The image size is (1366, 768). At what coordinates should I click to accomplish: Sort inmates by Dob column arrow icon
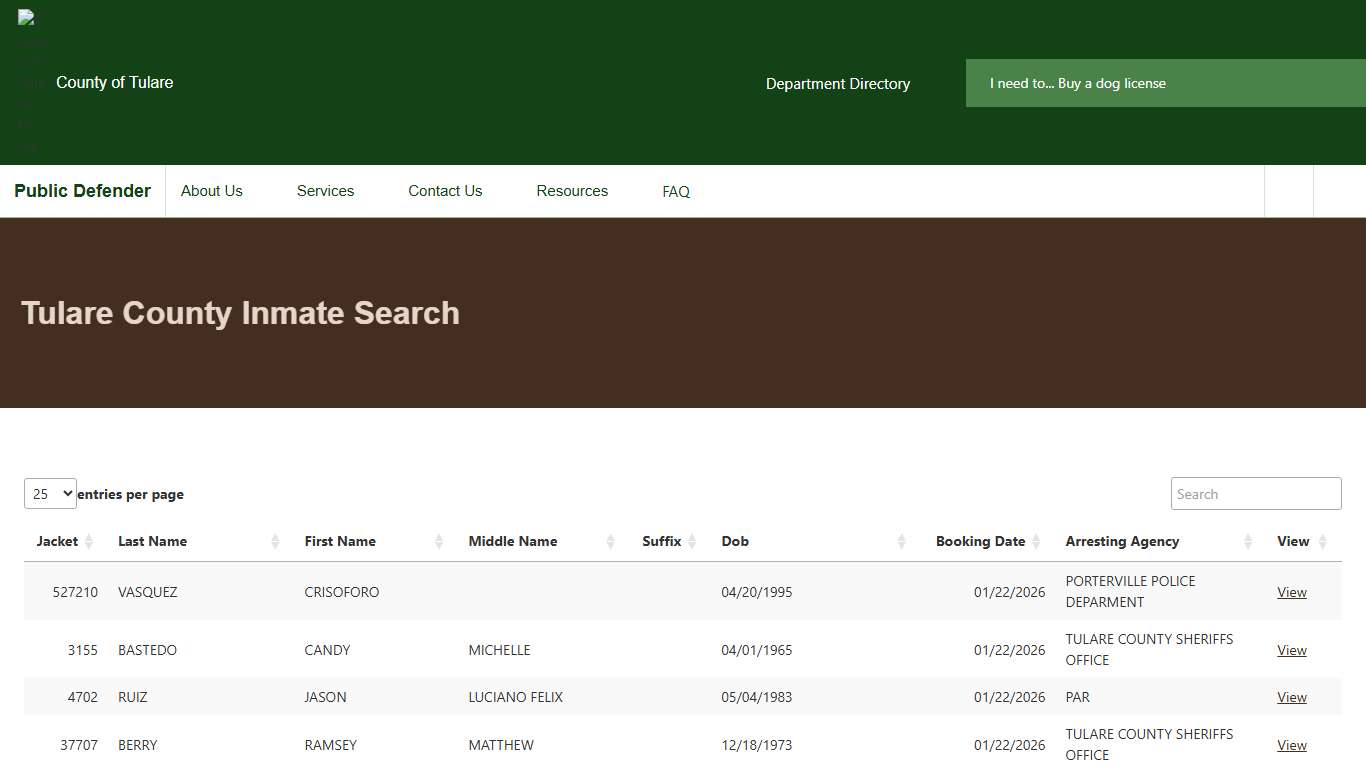pos(902,541)
